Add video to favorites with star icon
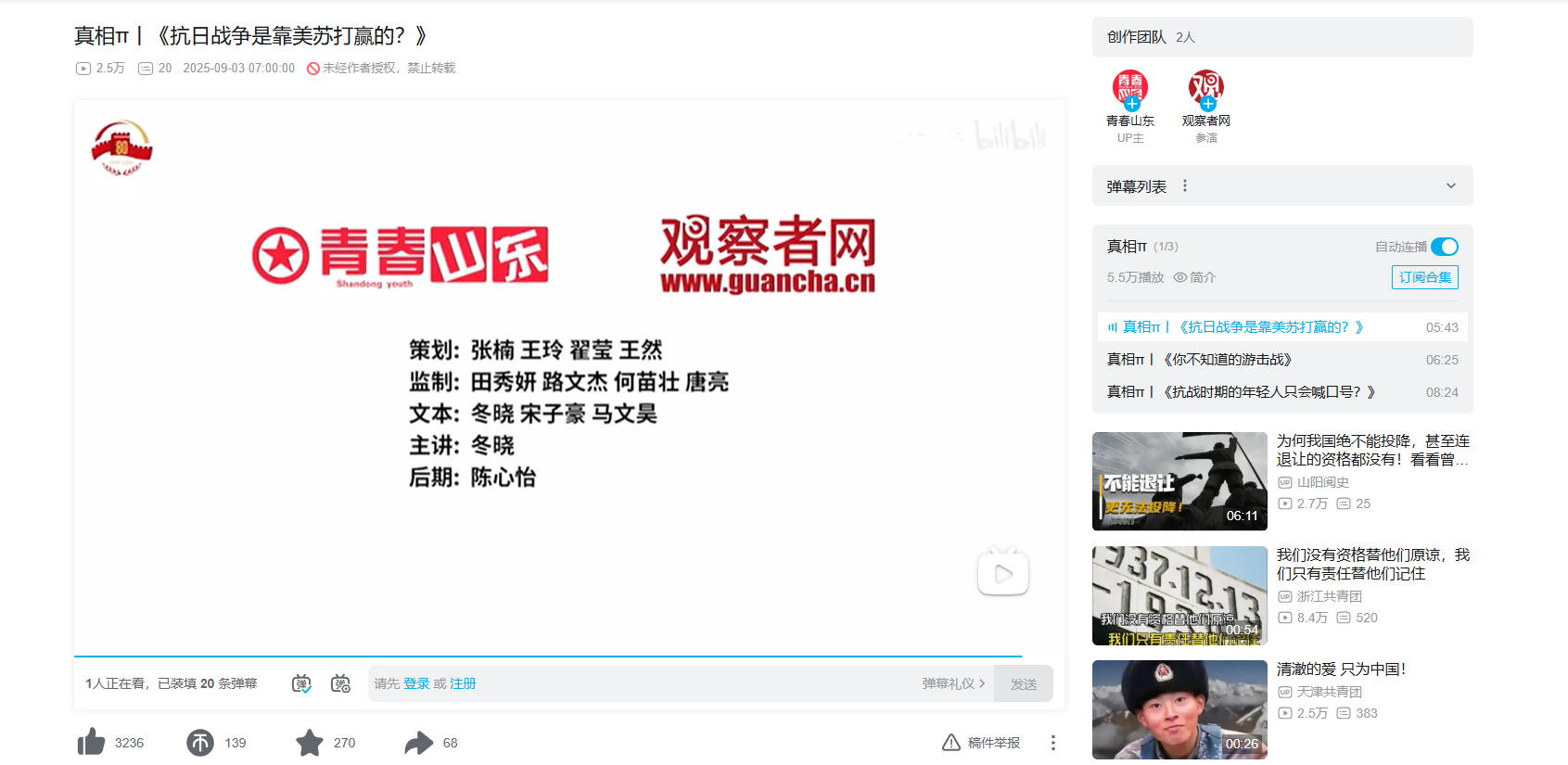 310,743
